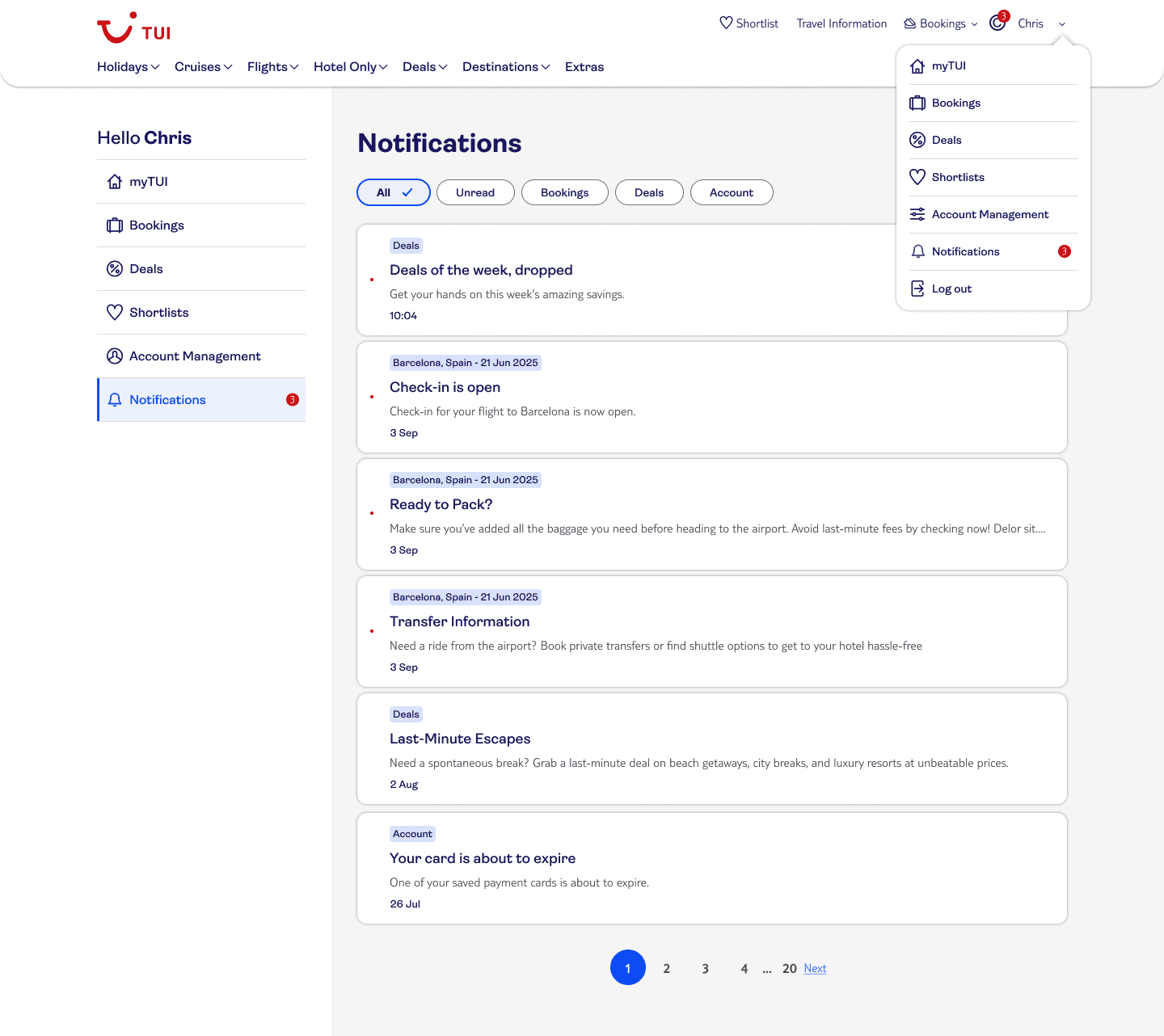Viewport: 1164px width, 1036px height.
Task: Collapse the Chris account dropdown chevron
Action: [1062, 24]
